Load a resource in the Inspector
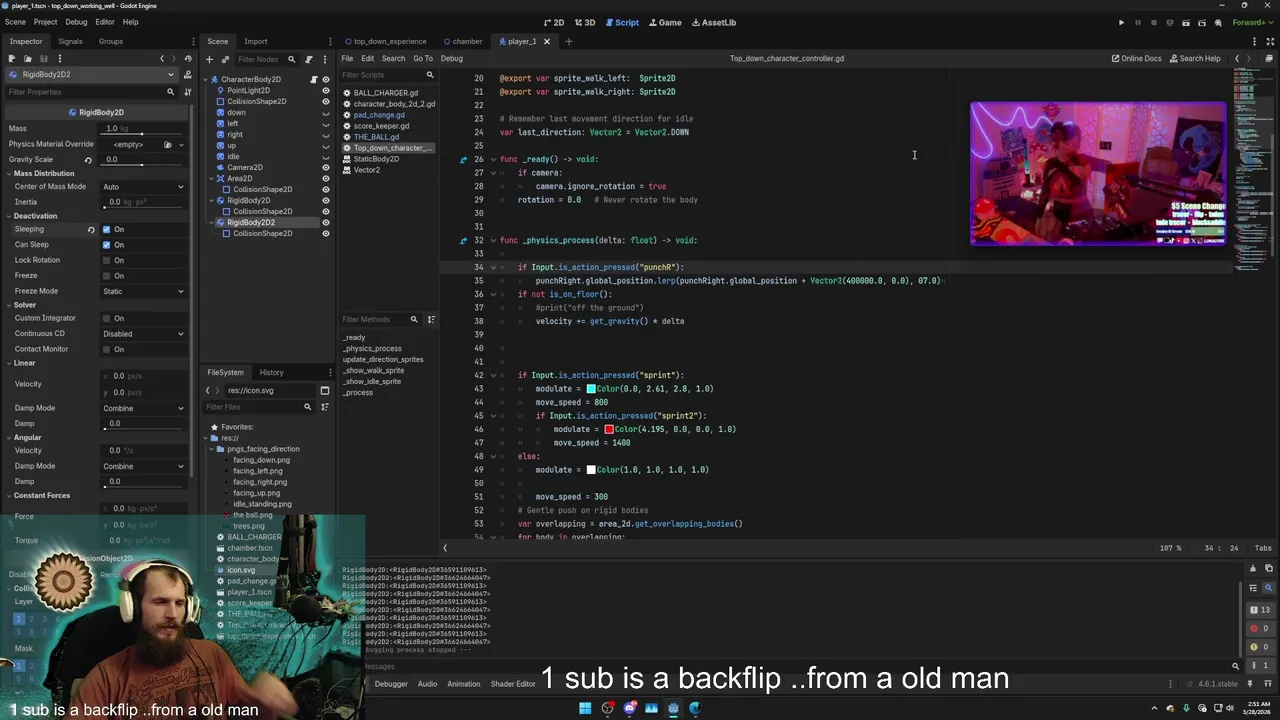The height and width of the screenshot is (720, 1280). (x=27, y=58)
